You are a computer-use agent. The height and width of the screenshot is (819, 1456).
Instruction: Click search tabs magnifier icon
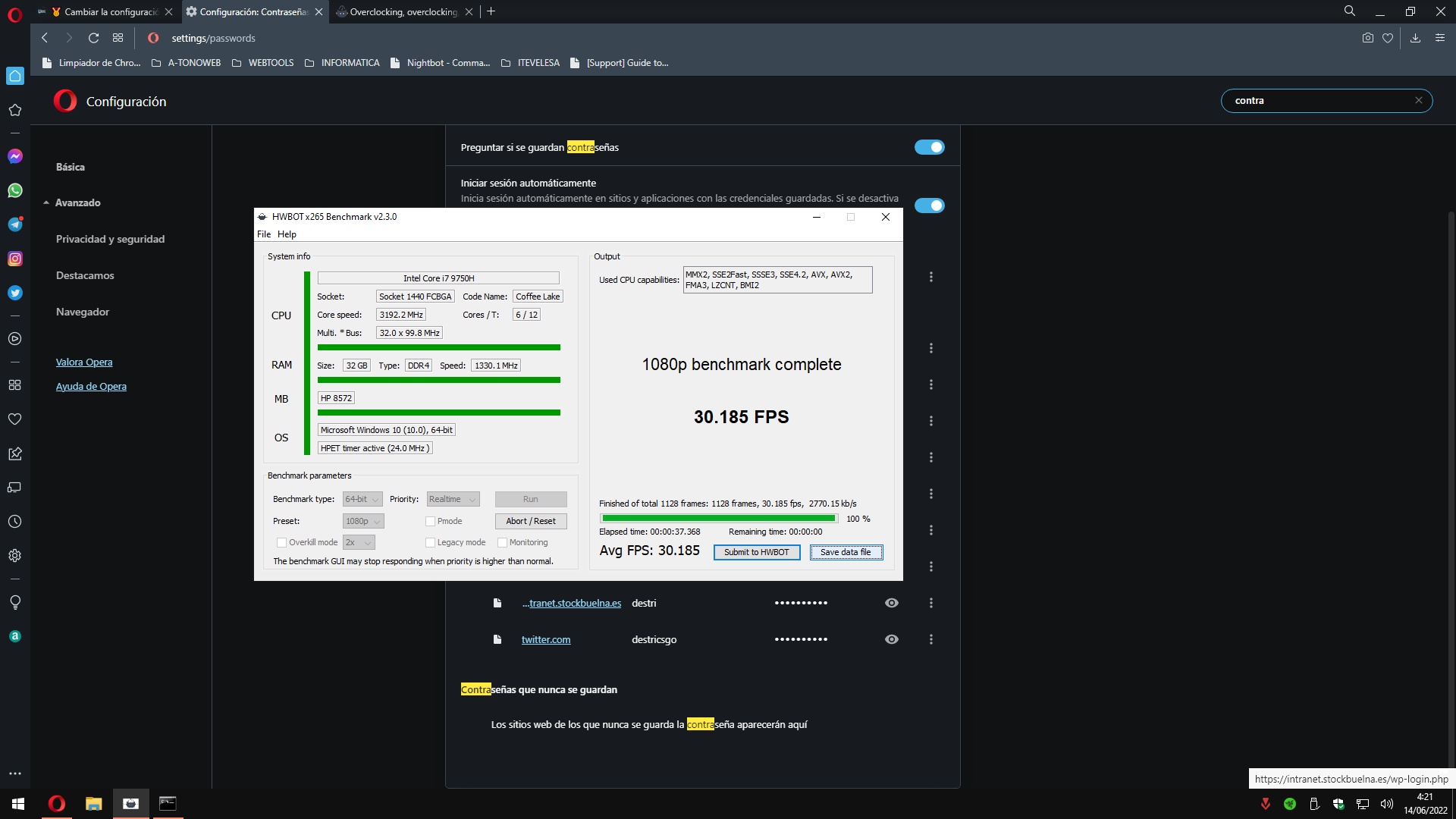coord(1350,11)
